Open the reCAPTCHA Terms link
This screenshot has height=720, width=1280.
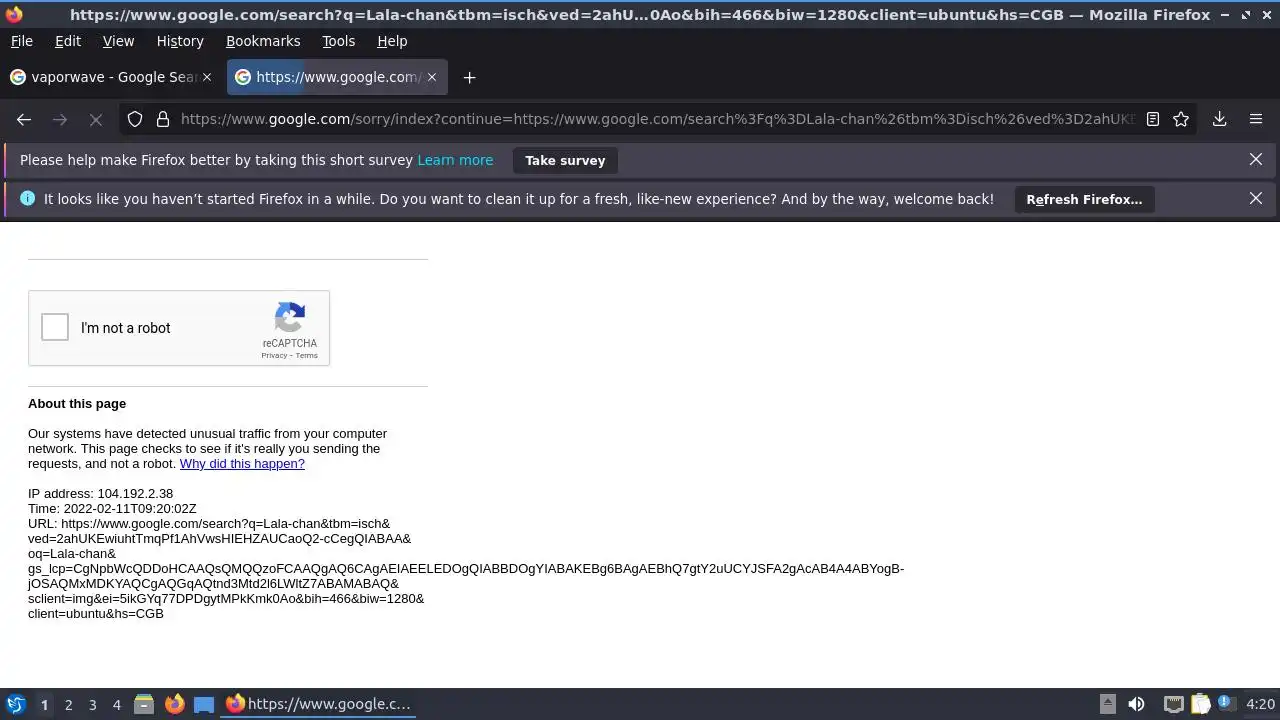(307, 356)
